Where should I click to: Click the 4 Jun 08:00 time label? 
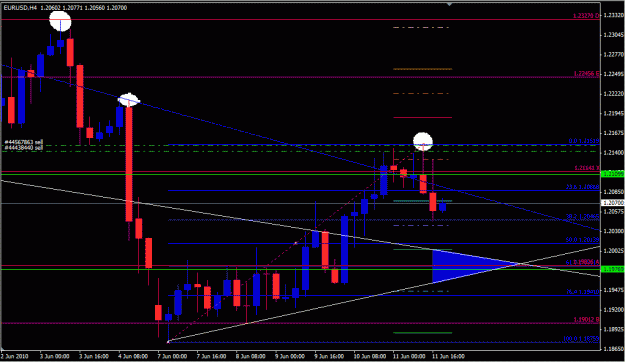point(133,356)
